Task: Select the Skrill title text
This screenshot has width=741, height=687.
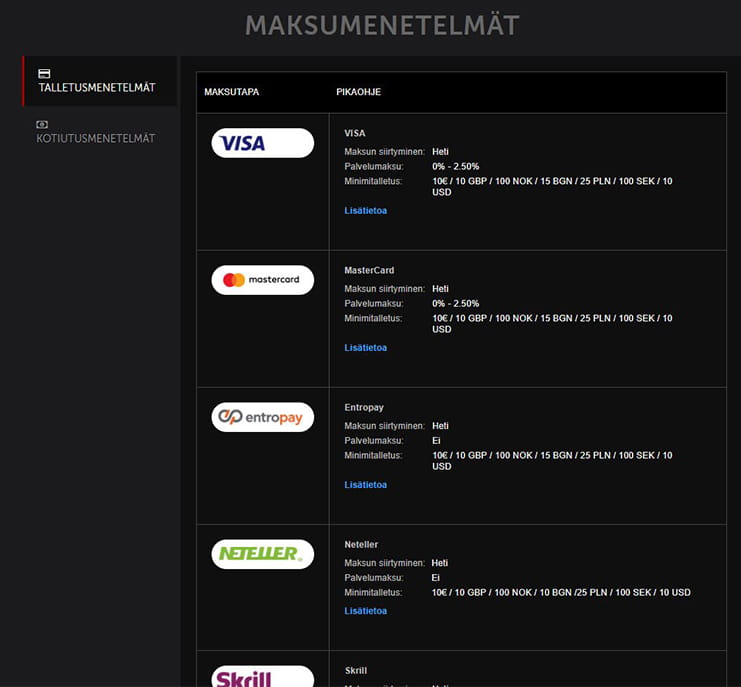Action: pyautogui.click(x=356, y=670)
